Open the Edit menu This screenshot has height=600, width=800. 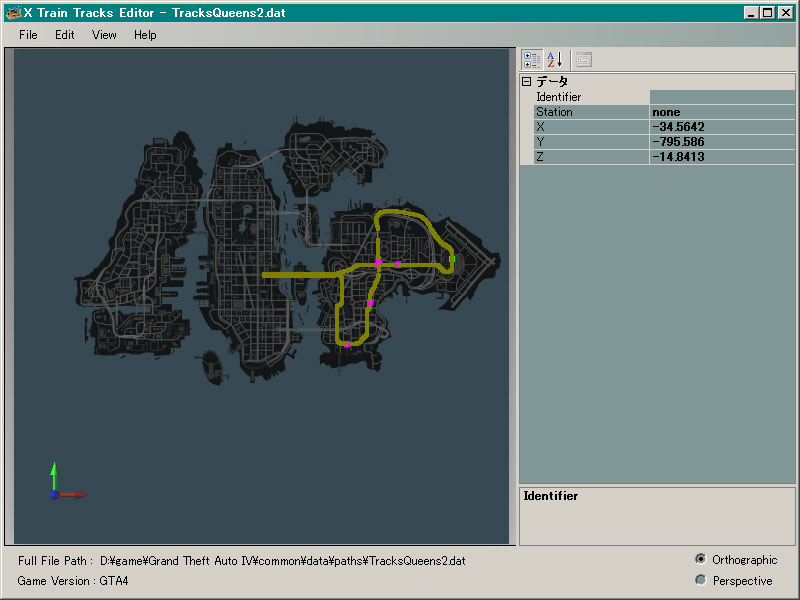(65, 35)
